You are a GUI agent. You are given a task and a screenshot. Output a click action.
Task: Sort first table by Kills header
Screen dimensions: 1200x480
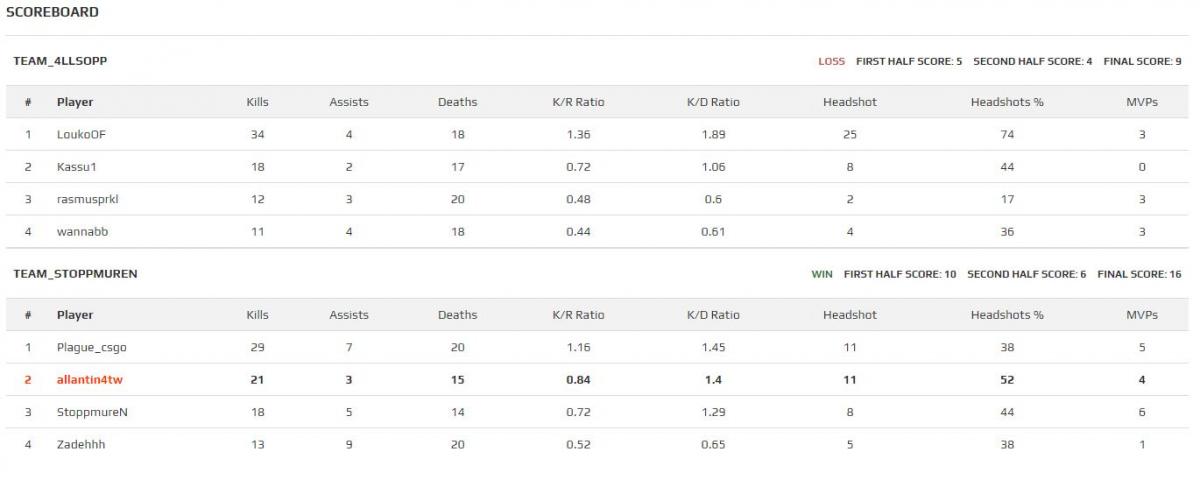258,102
